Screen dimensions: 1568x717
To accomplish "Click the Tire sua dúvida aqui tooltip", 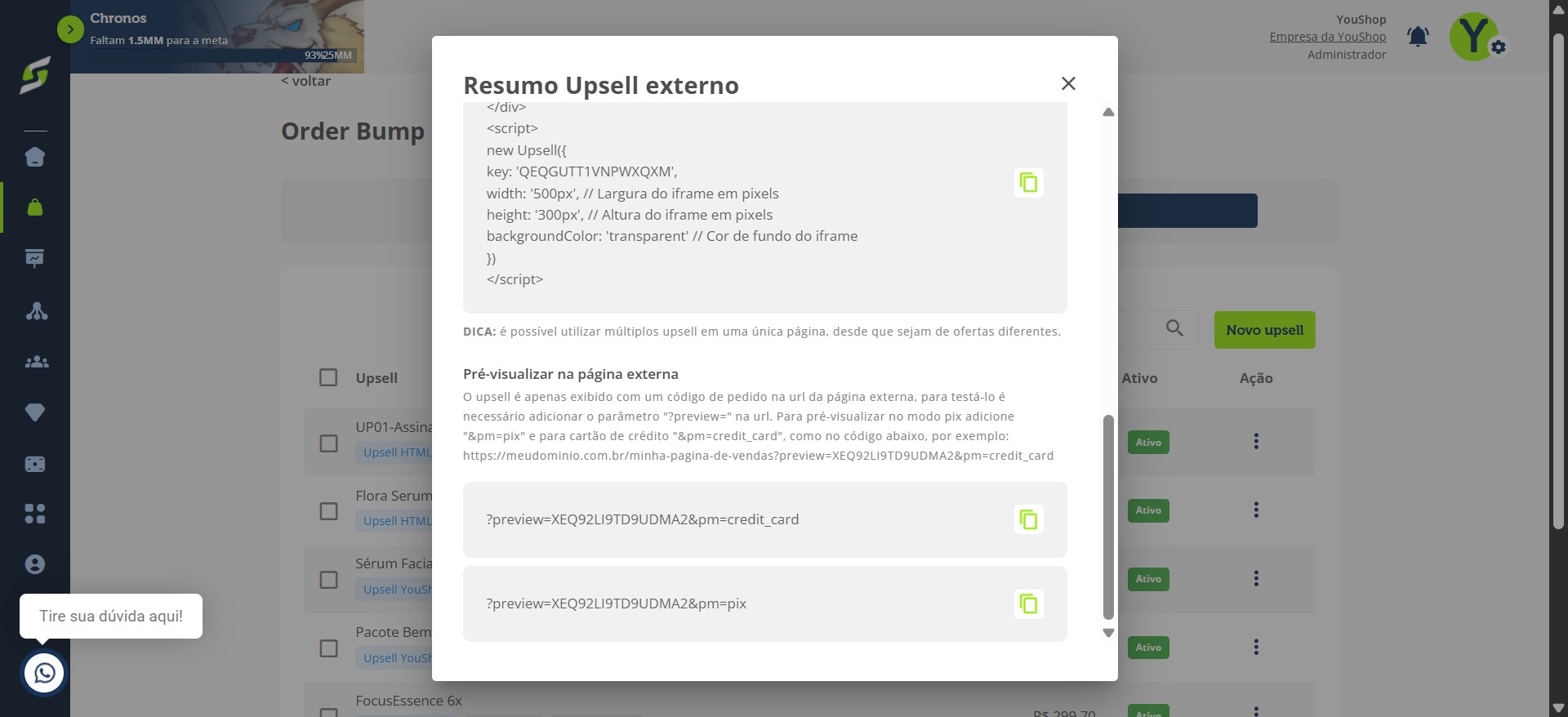I will (111, 616).
